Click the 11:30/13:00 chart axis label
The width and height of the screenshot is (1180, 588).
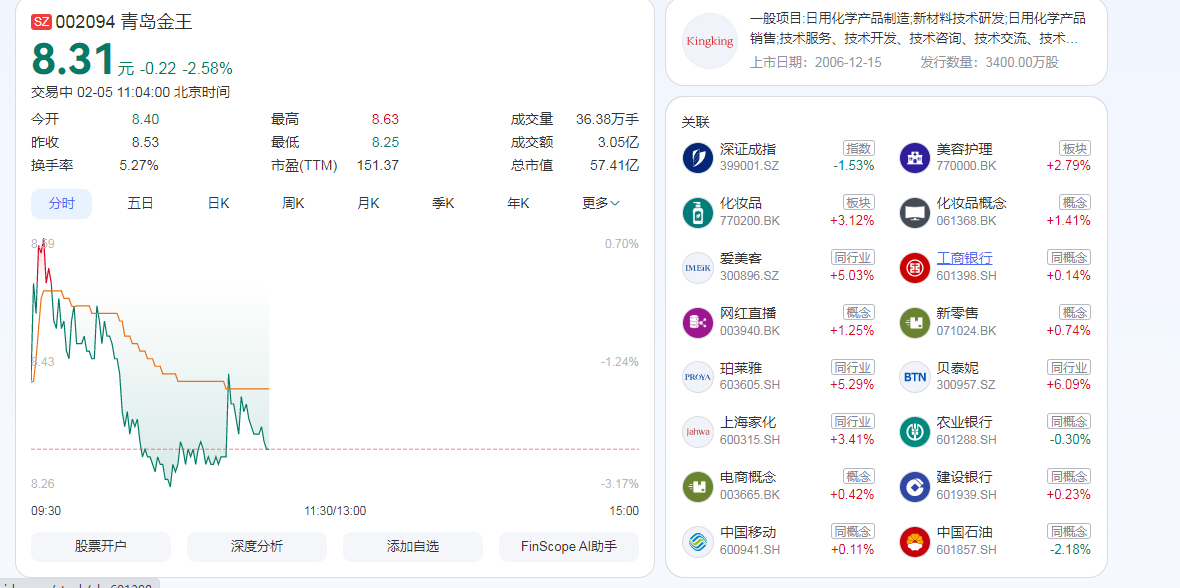(x=335, y=510)
